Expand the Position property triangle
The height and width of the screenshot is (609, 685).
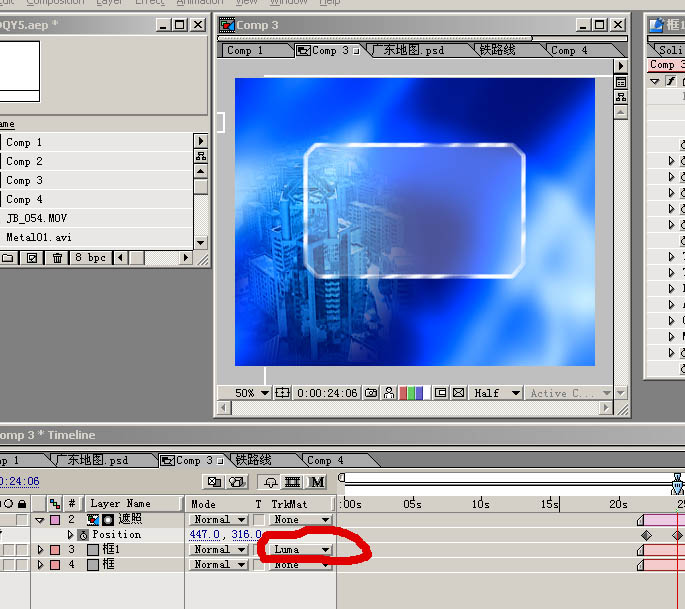70,535
